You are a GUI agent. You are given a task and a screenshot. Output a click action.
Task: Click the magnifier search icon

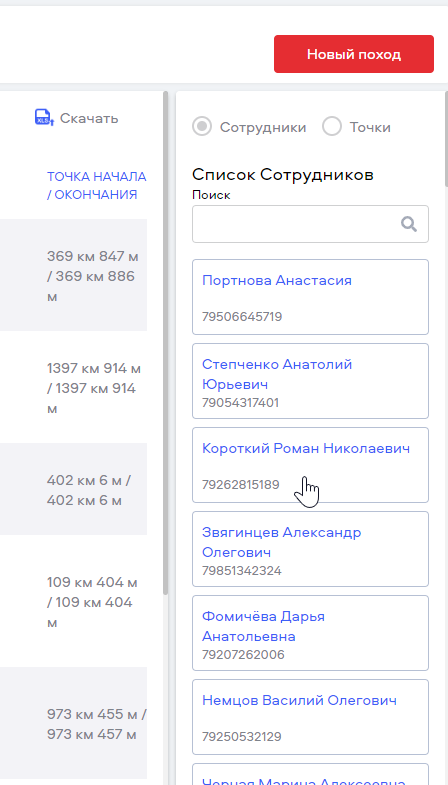click(x=409, y=224)
